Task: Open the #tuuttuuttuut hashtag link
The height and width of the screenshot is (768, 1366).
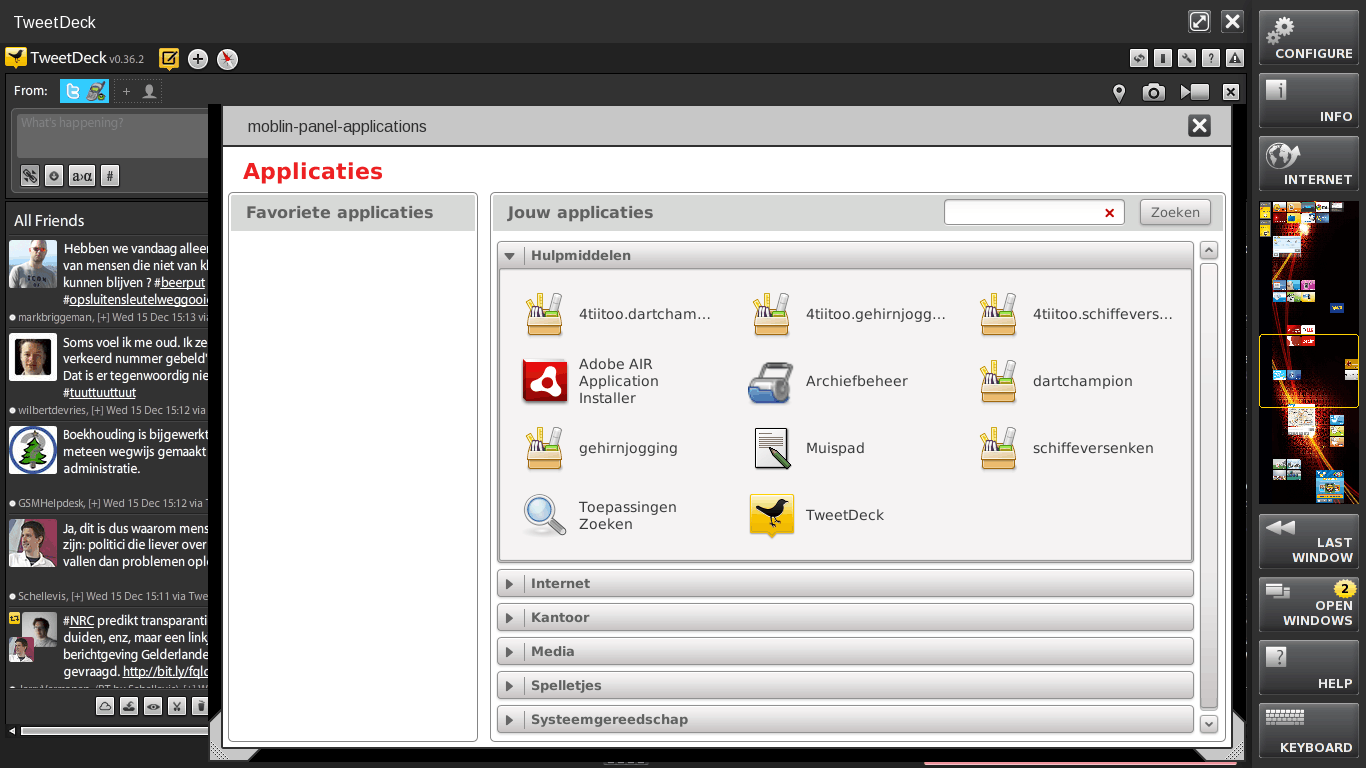Action: click(100, 392)
